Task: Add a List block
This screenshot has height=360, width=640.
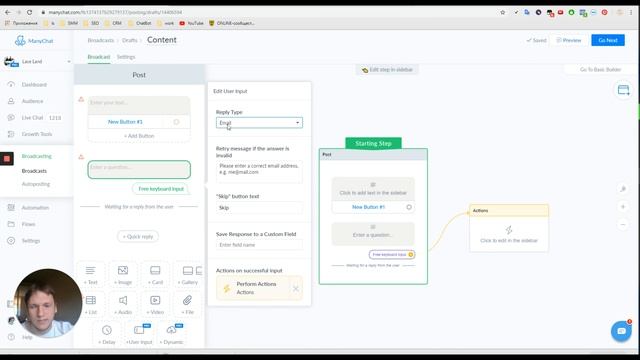Action: (91, 304)
